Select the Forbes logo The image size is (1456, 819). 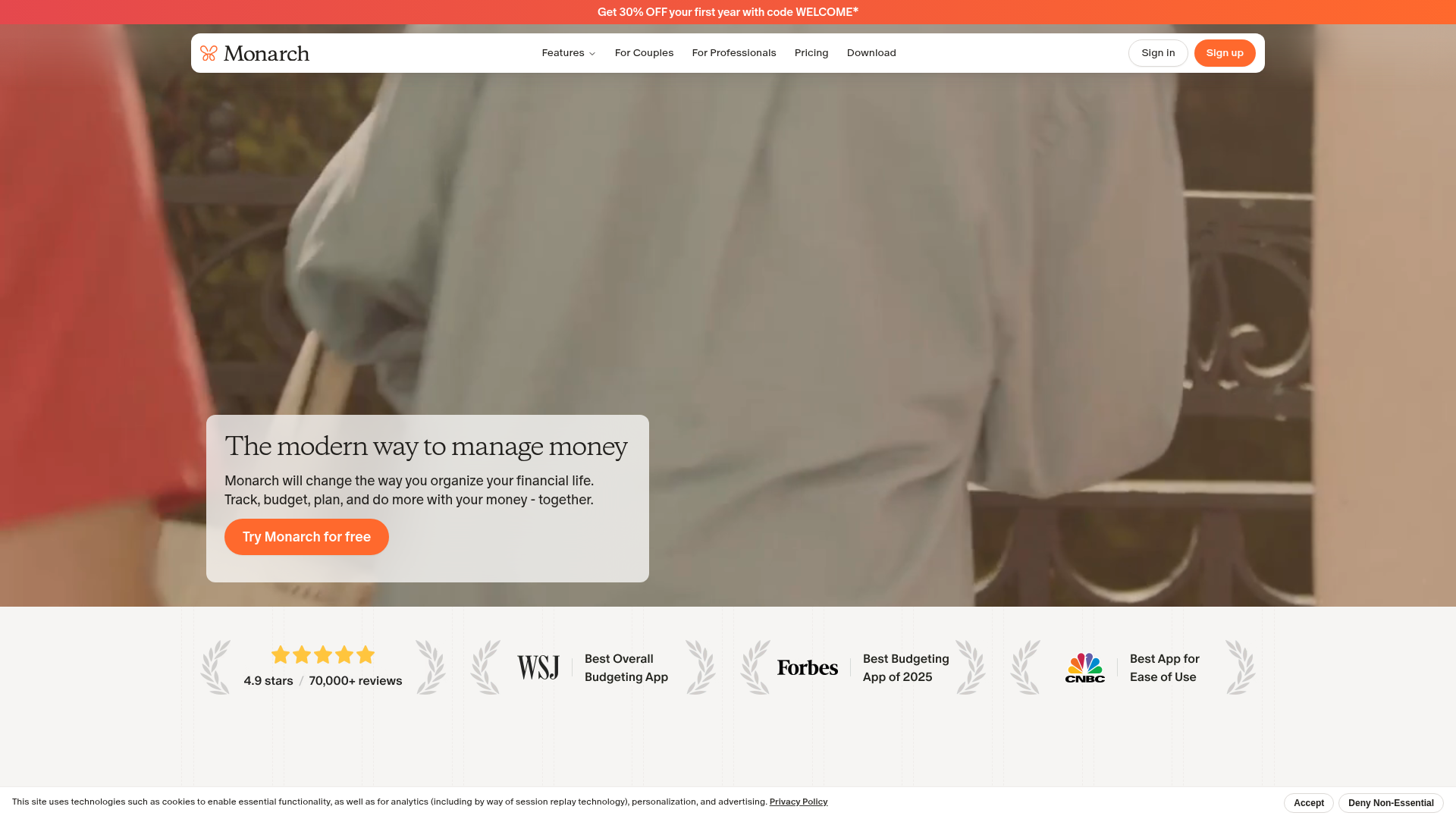(807, 667)
